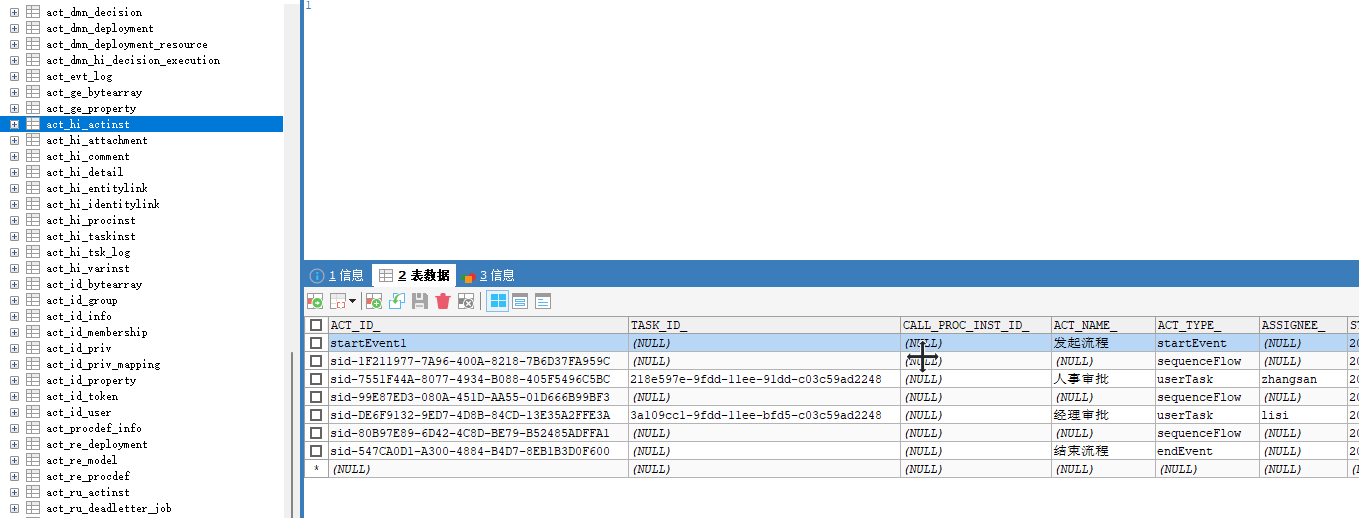Click the endEvent activity type cell
Screen dimensions: 1359x518
click(1206, 451)
